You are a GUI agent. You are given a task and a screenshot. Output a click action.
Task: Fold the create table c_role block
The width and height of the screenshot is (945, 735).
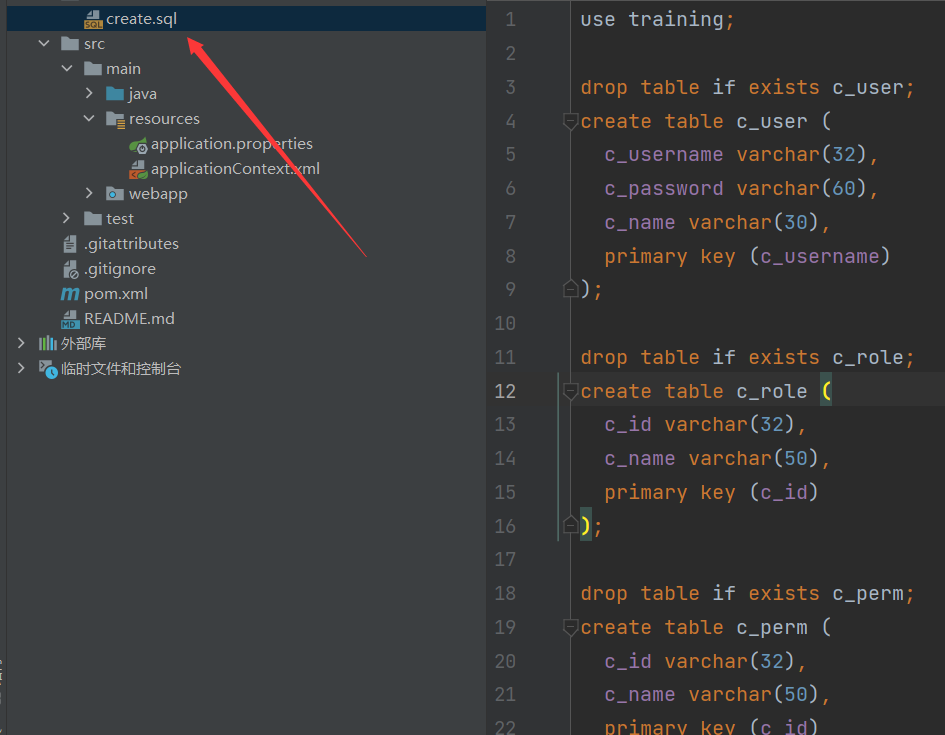[570, 391]
